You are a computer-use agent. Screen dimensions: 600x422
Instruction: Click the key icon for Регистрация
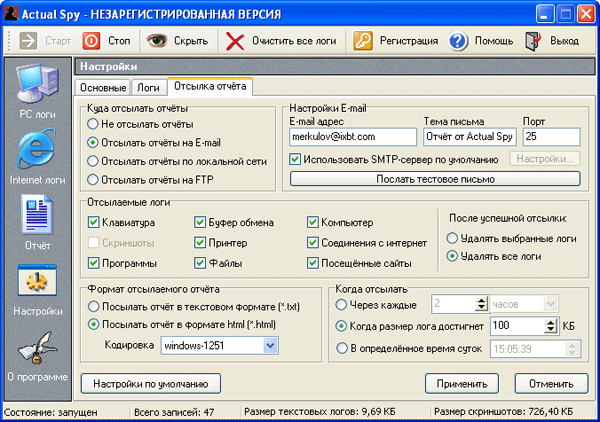coord(362,41)
